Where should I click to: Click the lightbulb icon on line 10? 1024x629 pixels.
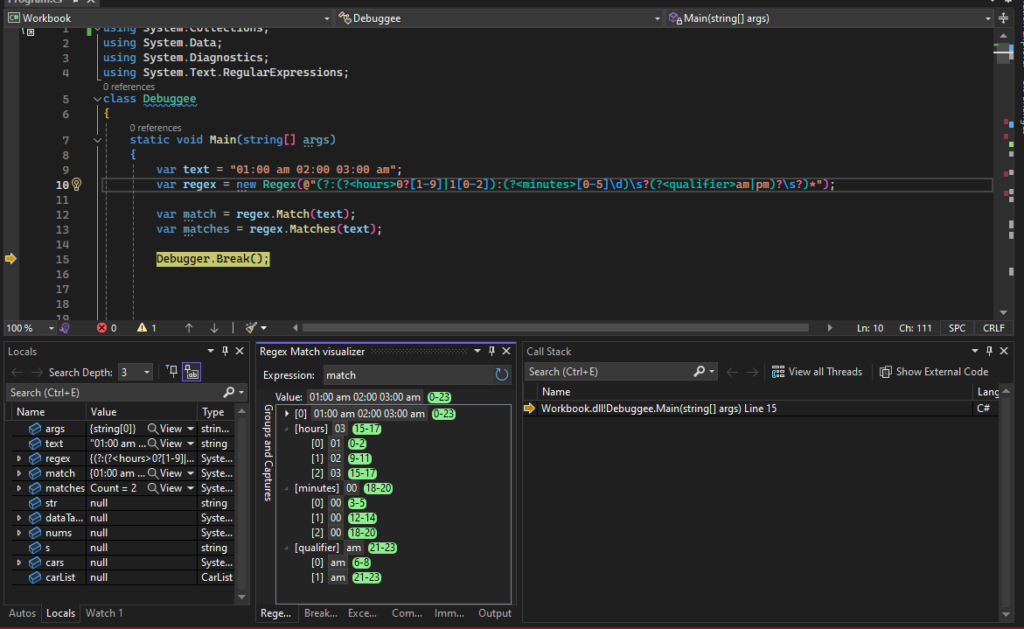click(x=78, y=185)
